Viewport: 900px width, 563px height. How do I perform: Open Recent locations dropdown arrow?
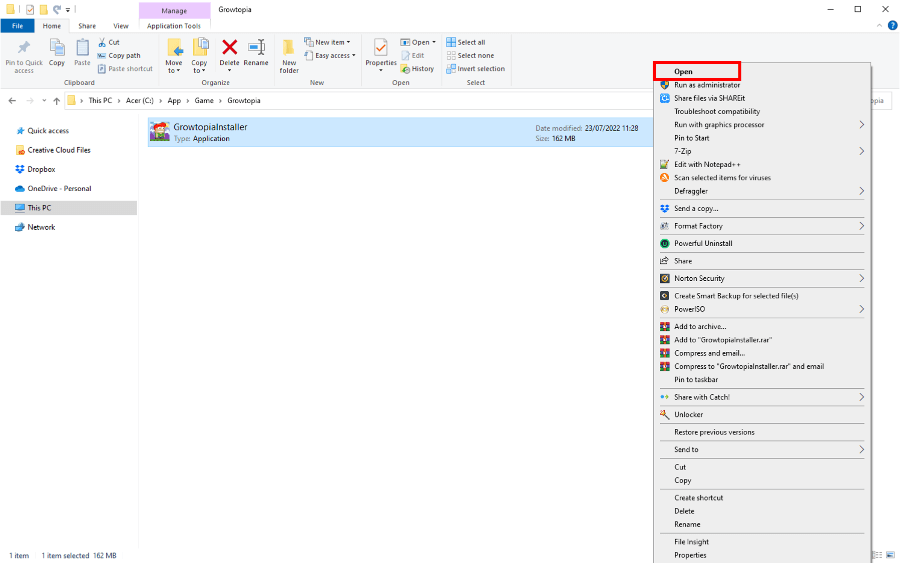[x=44, y=100]
